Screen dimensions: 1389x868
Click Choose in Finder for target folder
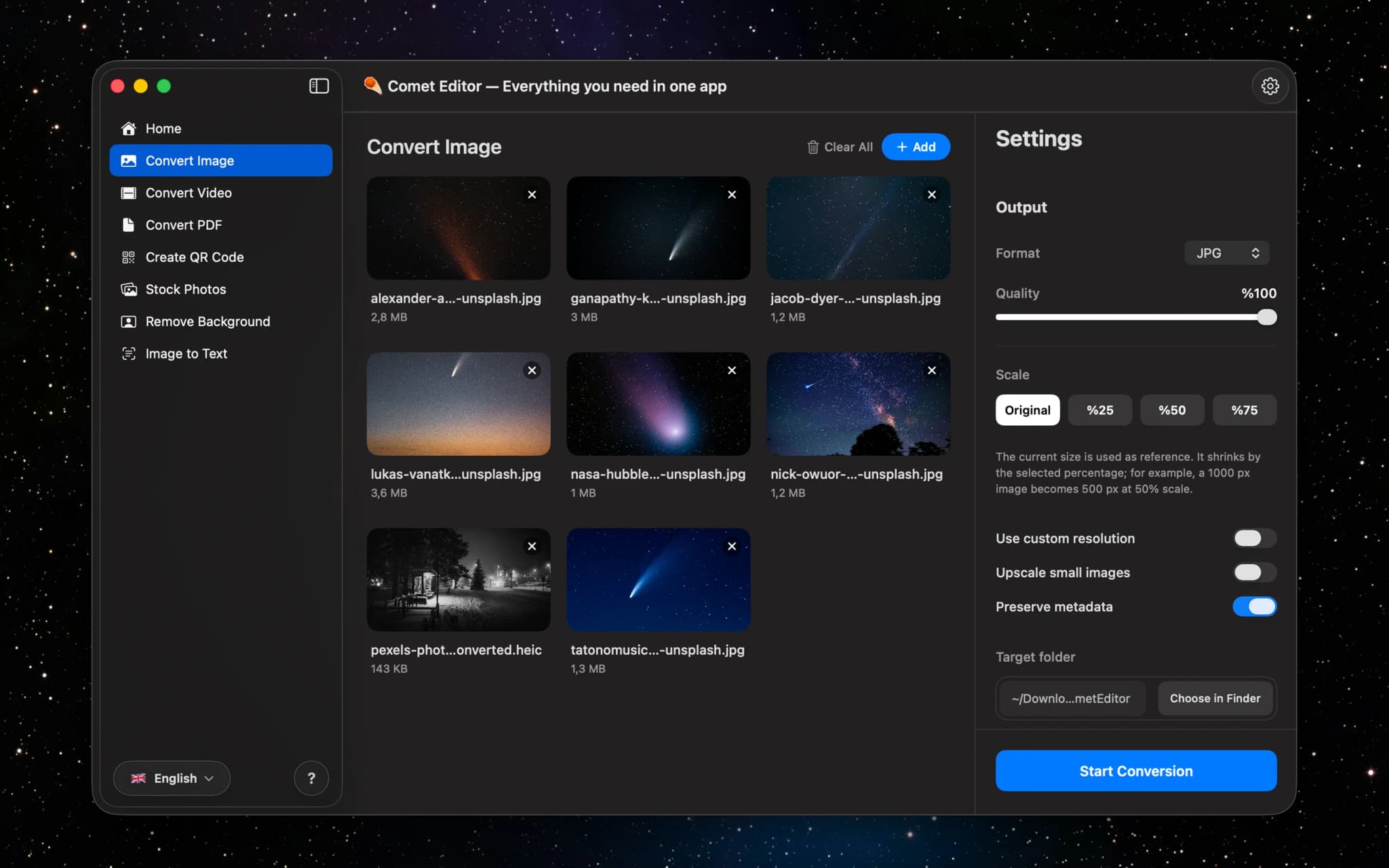tap(1214, 698)
